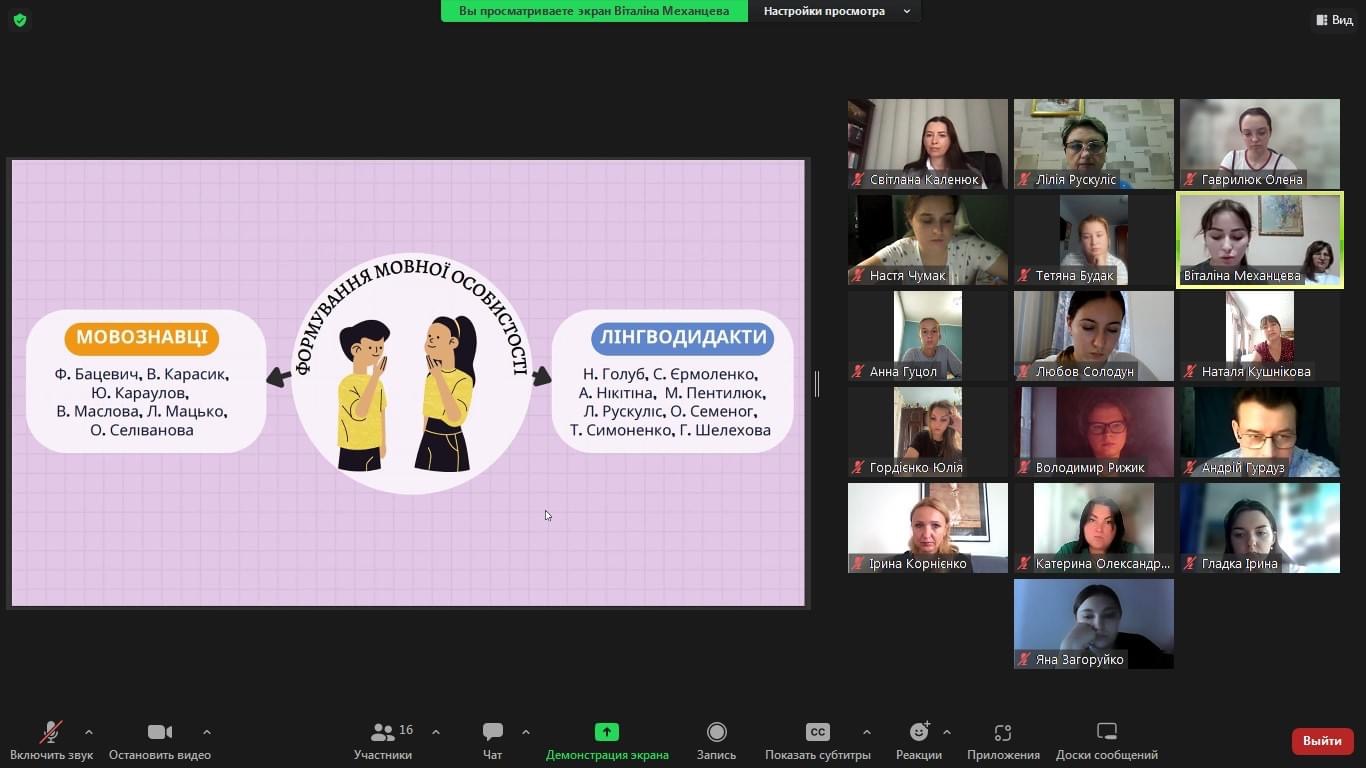This screenshot has height=768, width=1366.
Task: Click the red Выйти button
Action: [x=1322, y=741]
